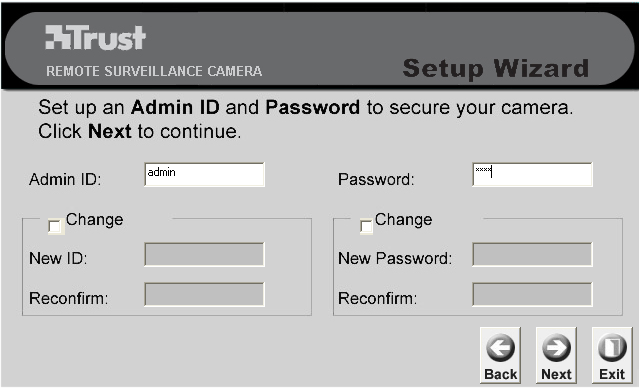
Task: Click the "Set up an Admin ID" instruction line
Action: pyautogui.click(x=306, y=108)
